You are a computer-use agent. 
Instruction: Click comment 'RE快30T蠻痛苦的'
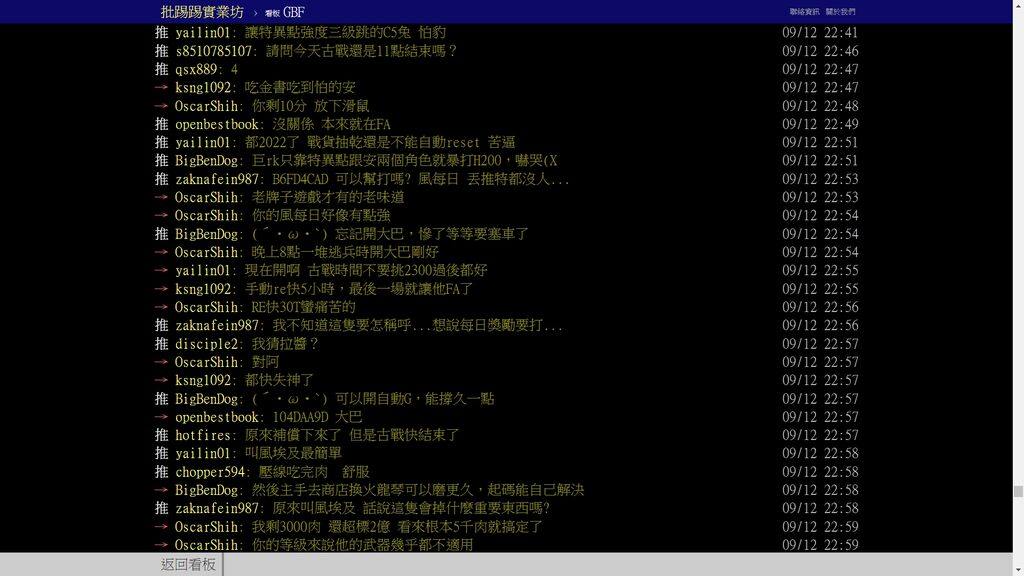[x=304, y=307]
